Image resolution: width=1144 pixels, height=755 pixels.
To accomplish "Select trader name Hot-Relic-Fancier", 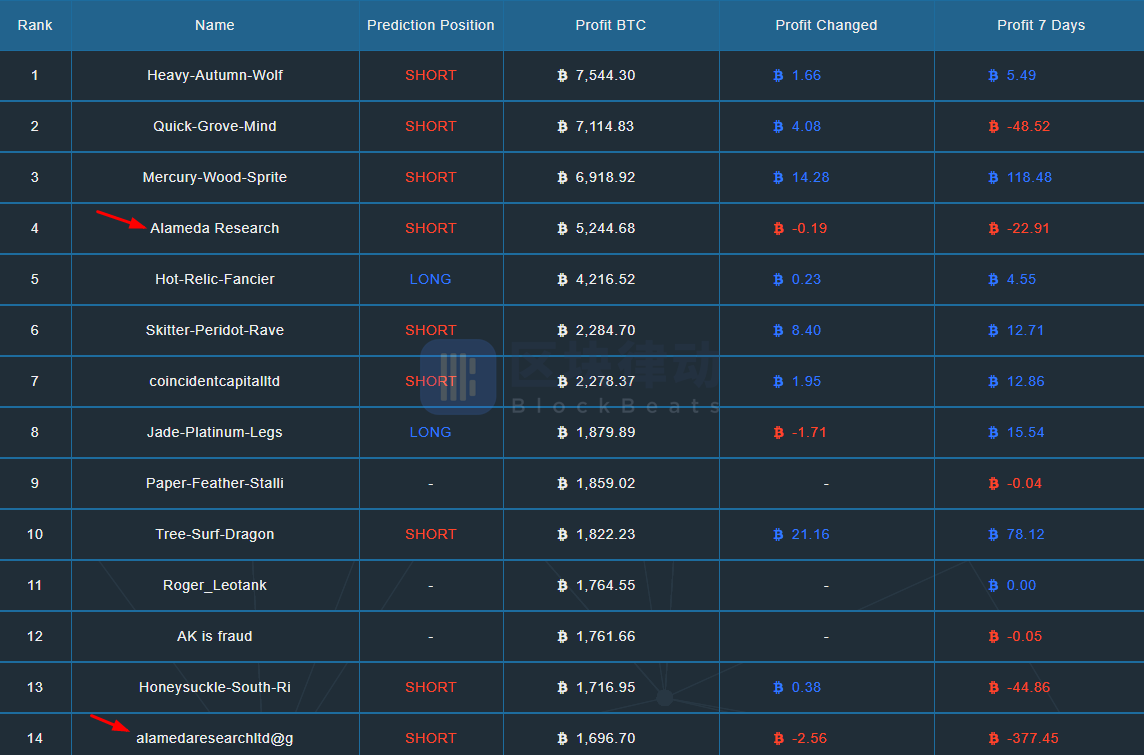I will coord(214,279).
